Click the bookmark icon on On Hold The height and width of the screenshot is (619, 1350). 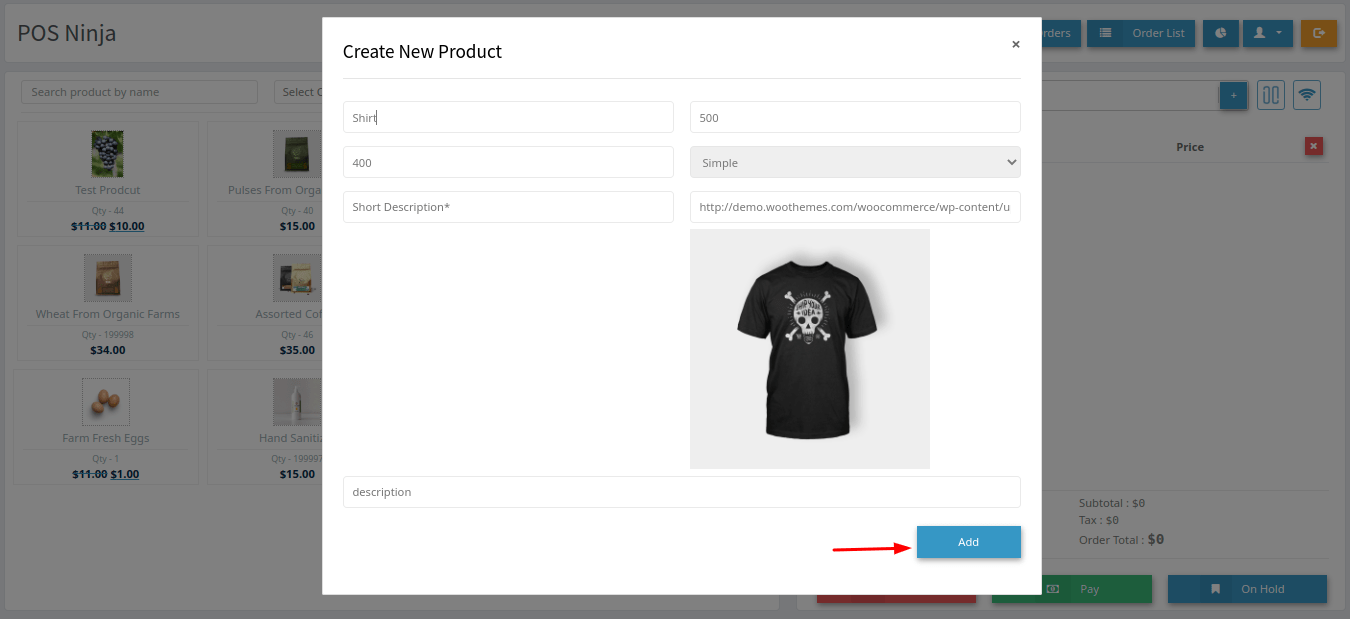tap(1215, 589)
